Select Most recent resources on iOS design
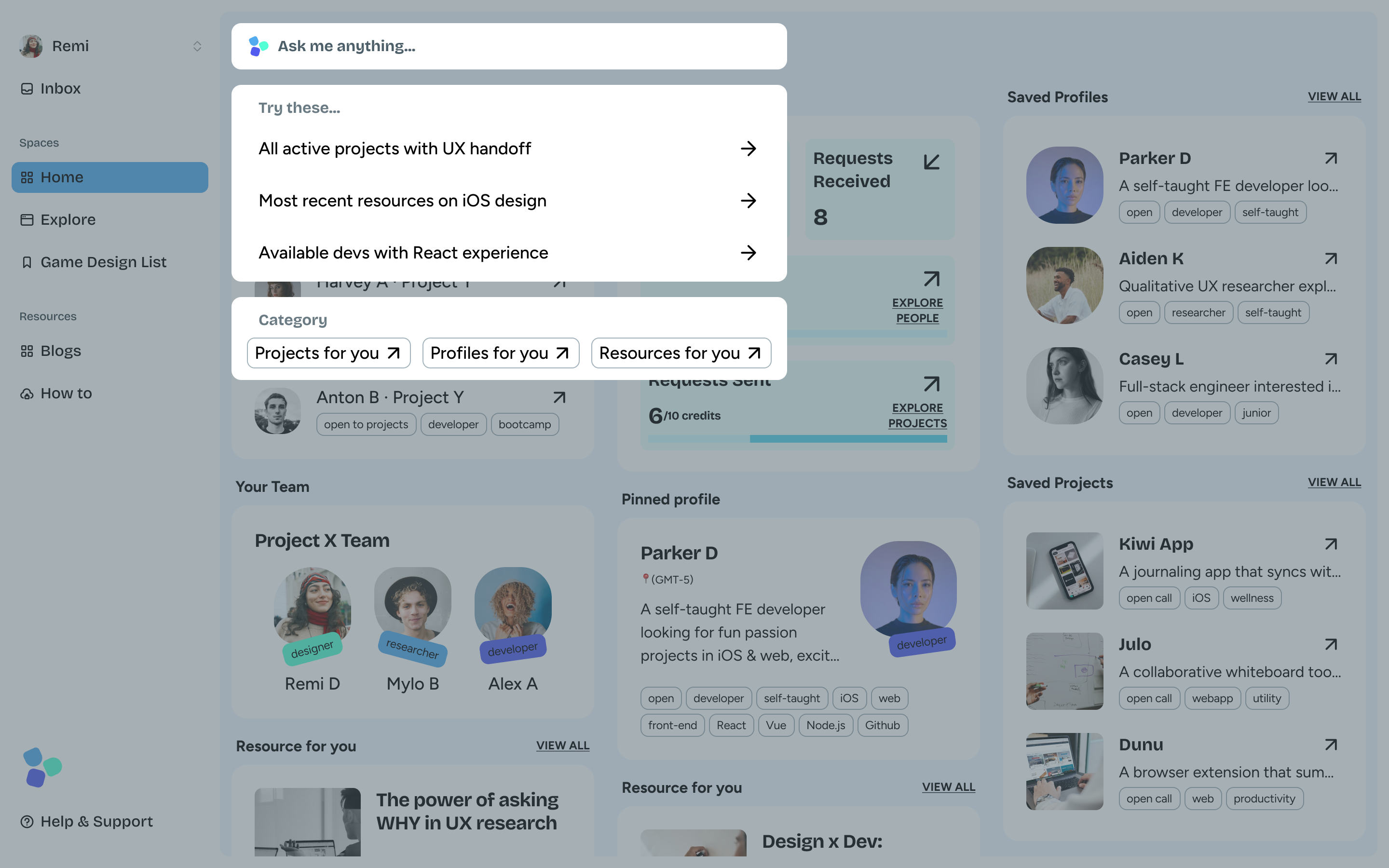Image resolution: width=1389 pixels, height=868 pixels. pos(508,201)
